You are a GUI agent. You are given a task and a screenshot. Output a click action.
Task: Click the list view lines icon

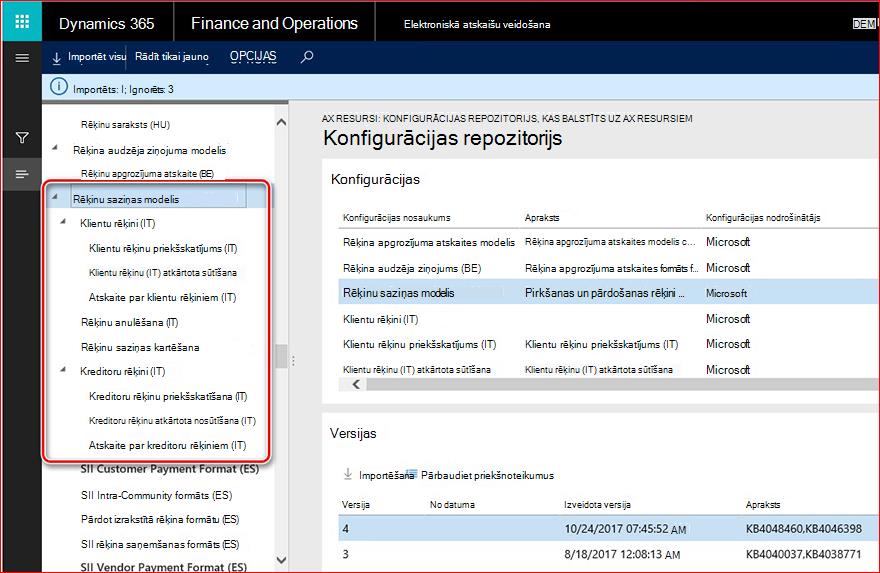(22, 175)
